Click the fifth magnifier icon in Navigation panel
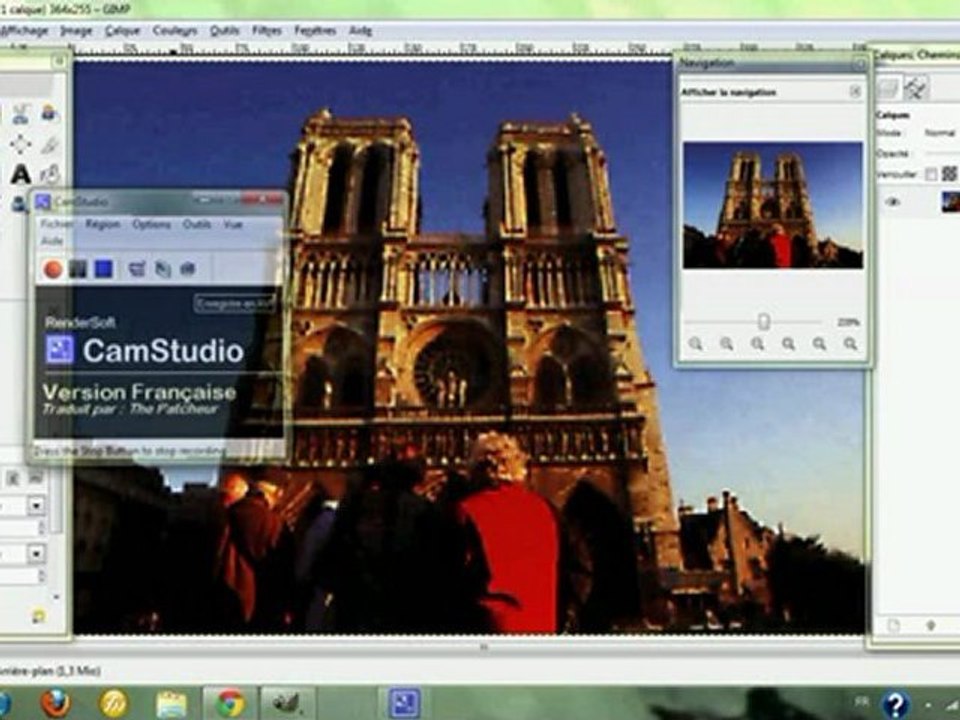This screenshot has height=720, width=960. (x=819, y=344)
